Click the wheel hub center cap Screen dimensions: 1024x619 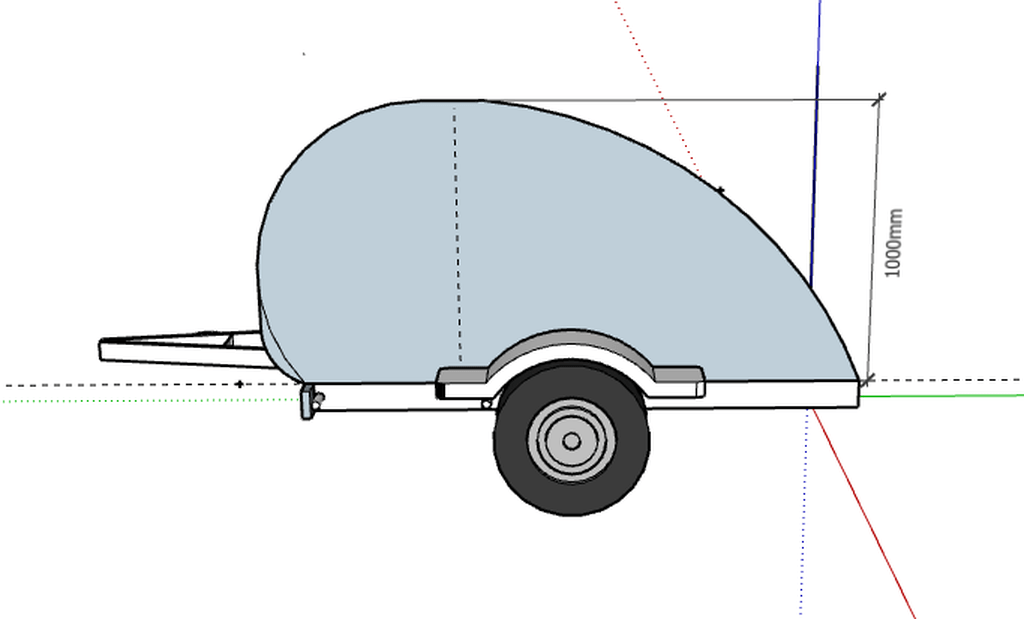click(571, 441)
